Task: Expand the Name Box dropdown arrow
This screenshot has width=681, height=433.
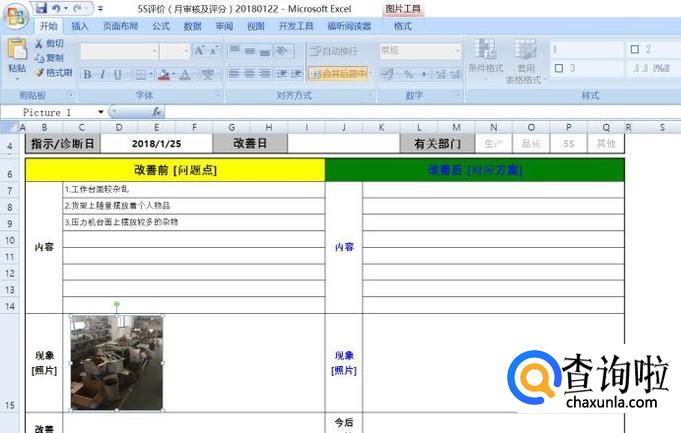Action: [101, 112]
